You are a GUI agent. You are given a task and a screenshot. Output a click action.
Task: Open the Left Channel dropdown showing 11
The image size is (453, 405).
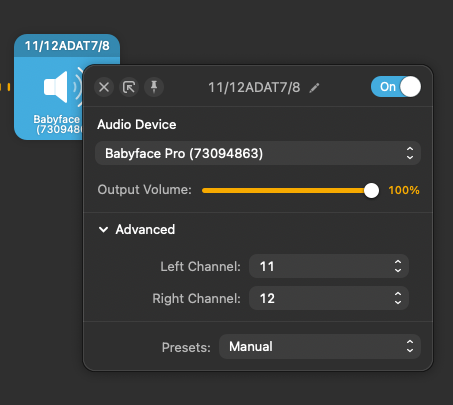pyautogui.click(x=329, y=266)
